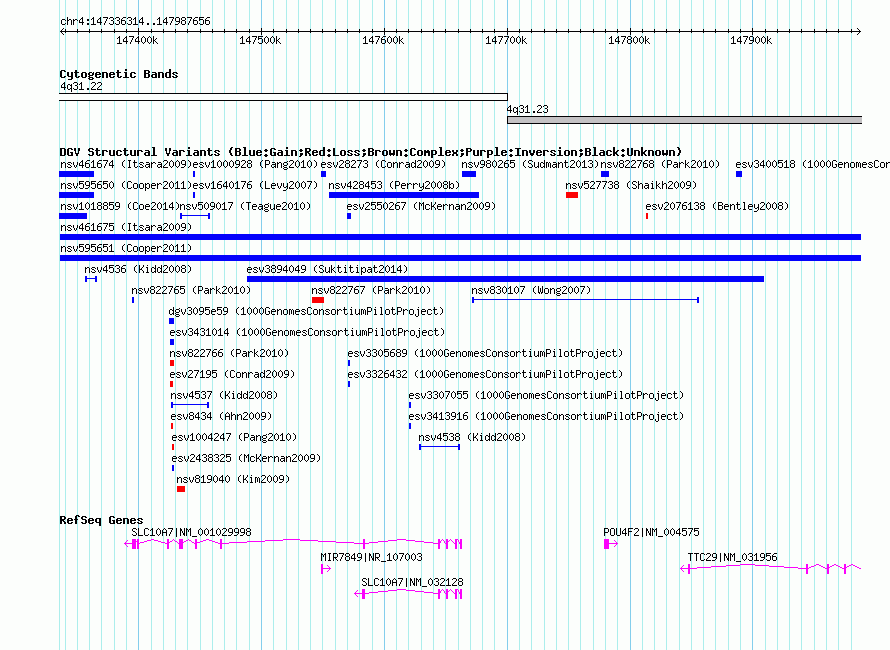Image resolution: width=890 pixels, height=650 pixels.
Task: Select esv3413916 variant label
Action: pyautogui.click(x=546, y=417)
